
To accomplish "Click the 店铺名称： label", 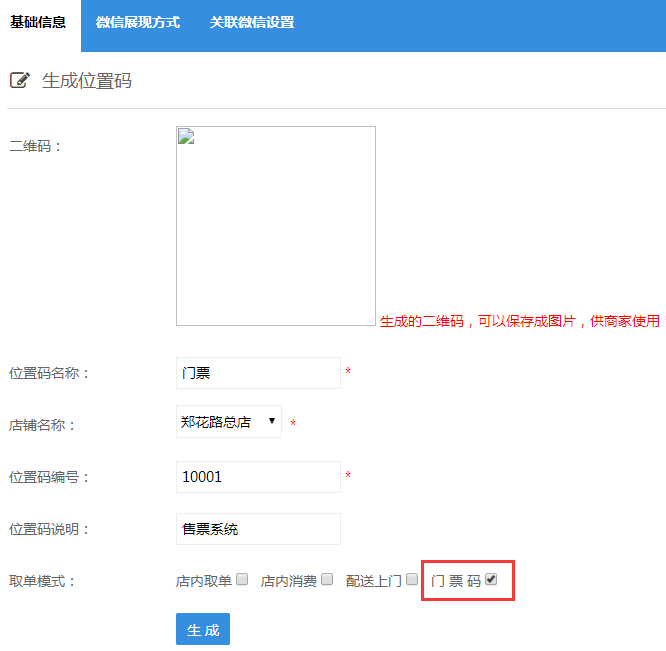I will 42,425.
